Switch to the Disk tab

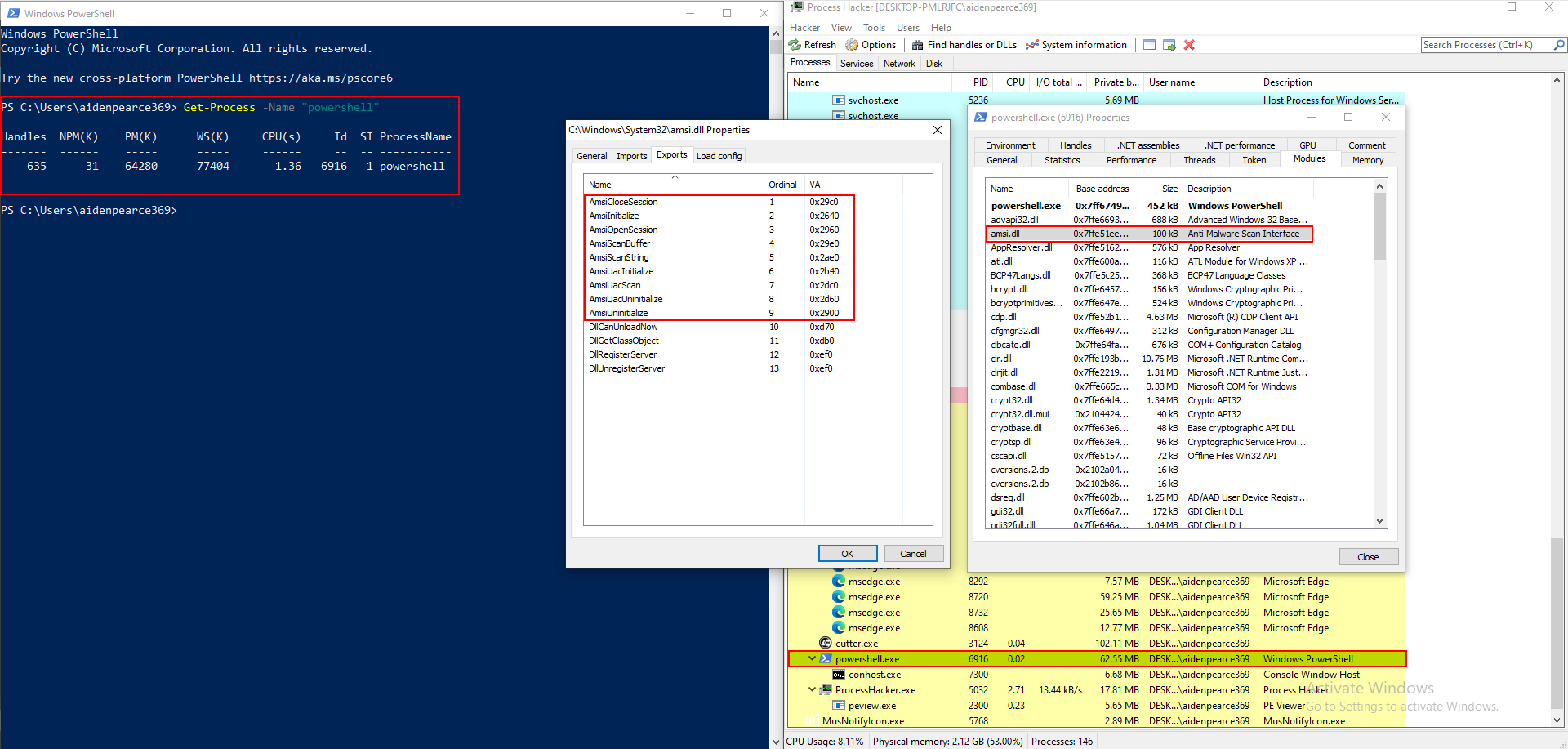pos(934,64)
